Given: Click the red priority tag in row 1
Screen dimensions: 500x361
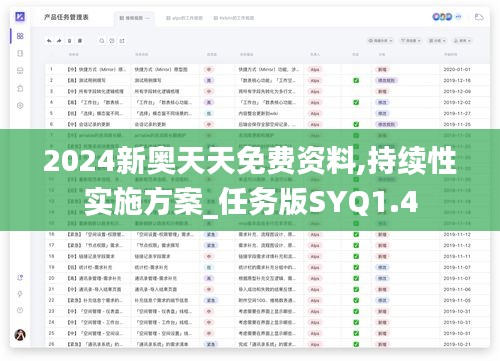Looking at the screenshot, I should (x=209, y=69).
